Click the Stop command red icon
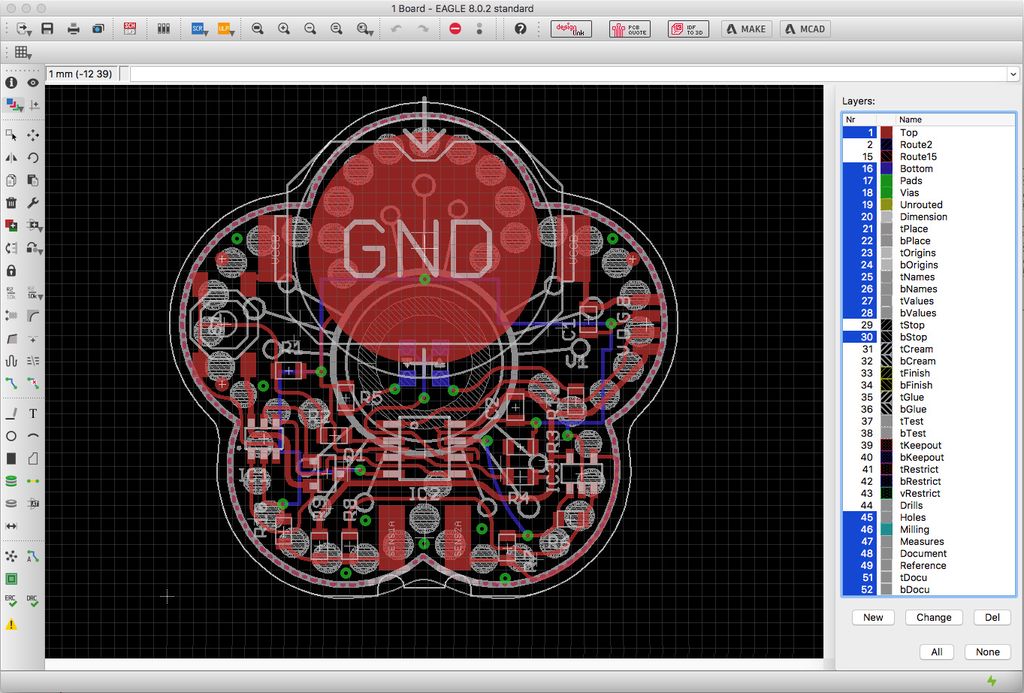This screenshot has height=693, width=1024. click(x=455, y=29)
